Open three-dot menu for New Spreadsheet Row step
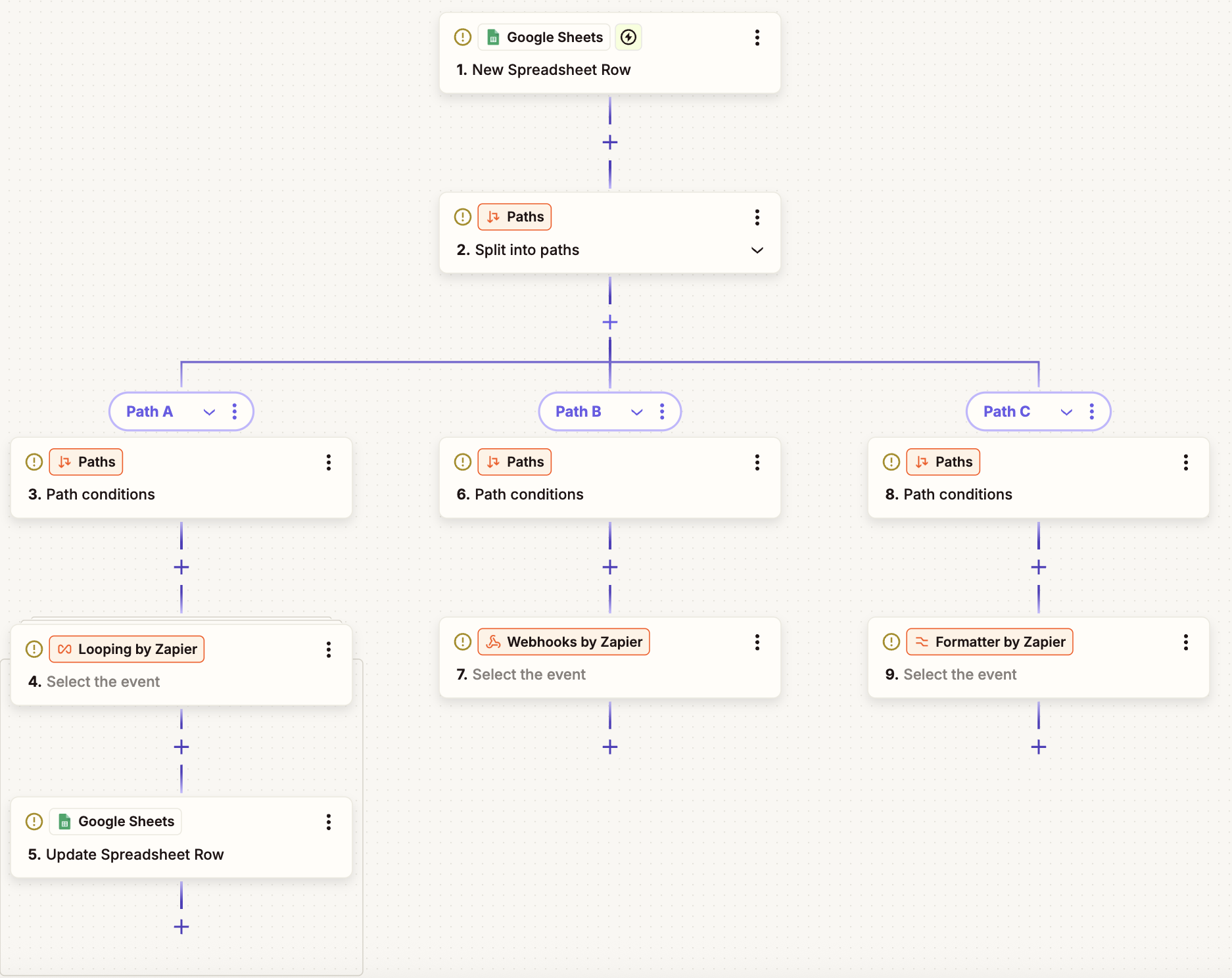The height and width of the screenshot is (978, 1232). tap(757, 37)
